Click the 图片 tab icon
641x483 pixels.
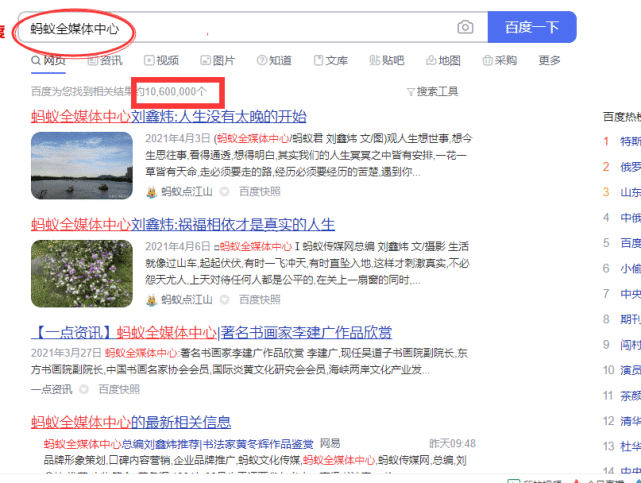click(205, 60)
